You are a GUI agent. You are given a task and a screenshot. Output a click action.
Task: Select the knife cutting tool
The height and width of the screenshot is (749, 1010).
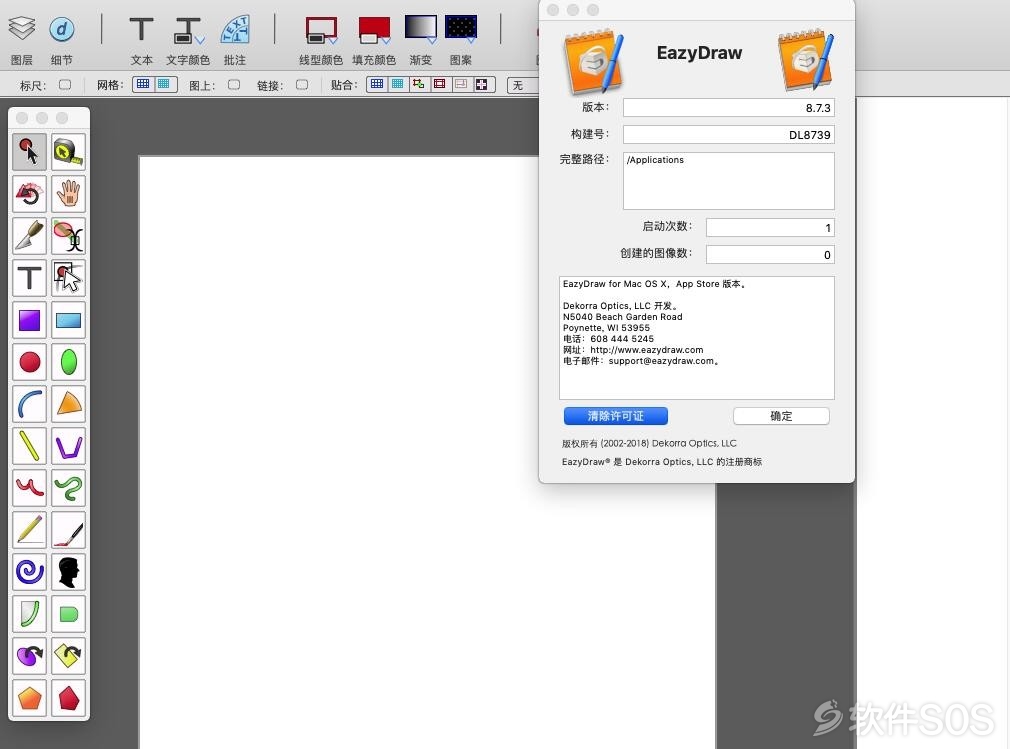click(x=29, y=236)
